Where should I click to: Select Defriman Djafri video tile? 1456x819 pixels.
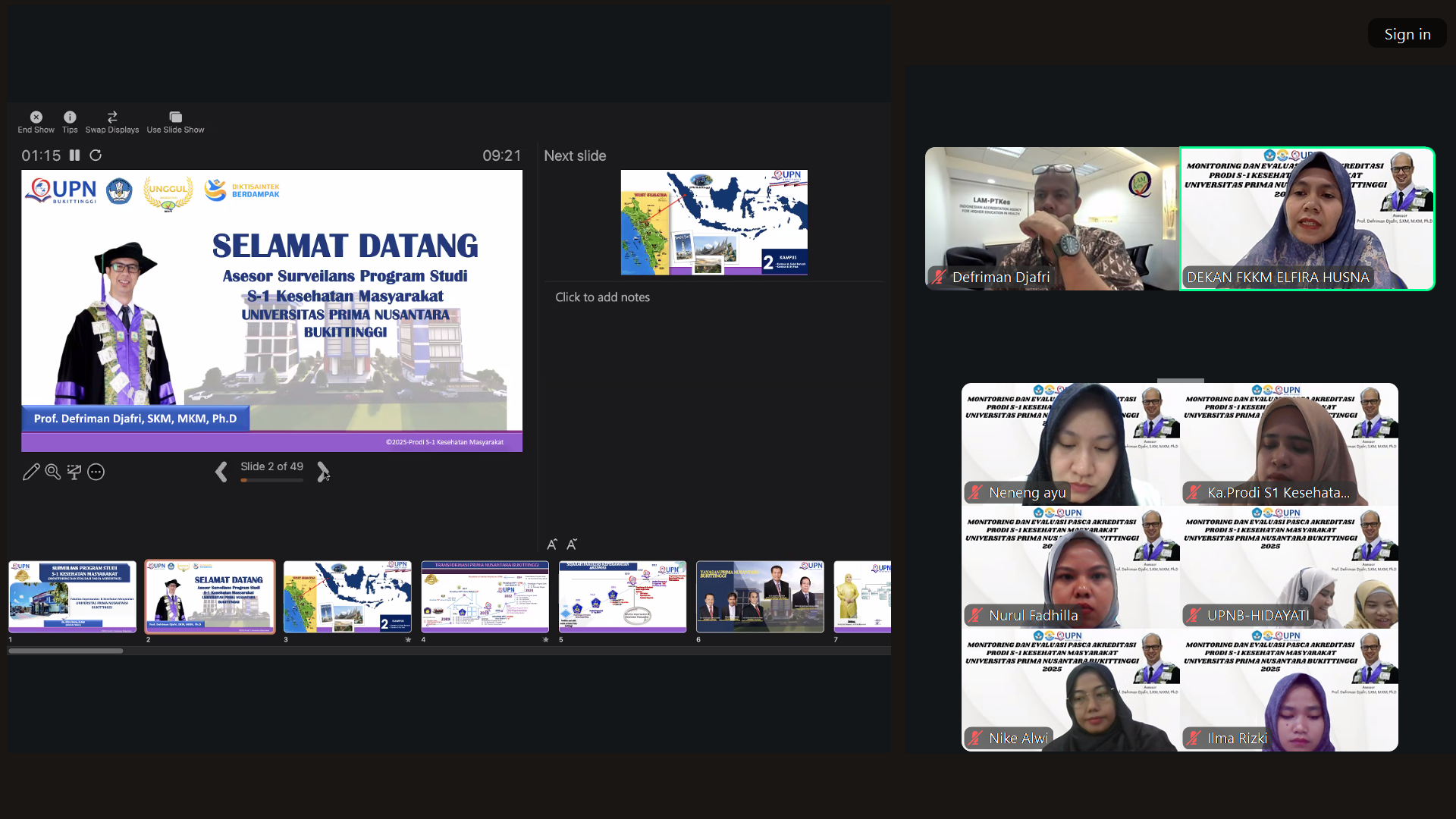(1052, 218)
